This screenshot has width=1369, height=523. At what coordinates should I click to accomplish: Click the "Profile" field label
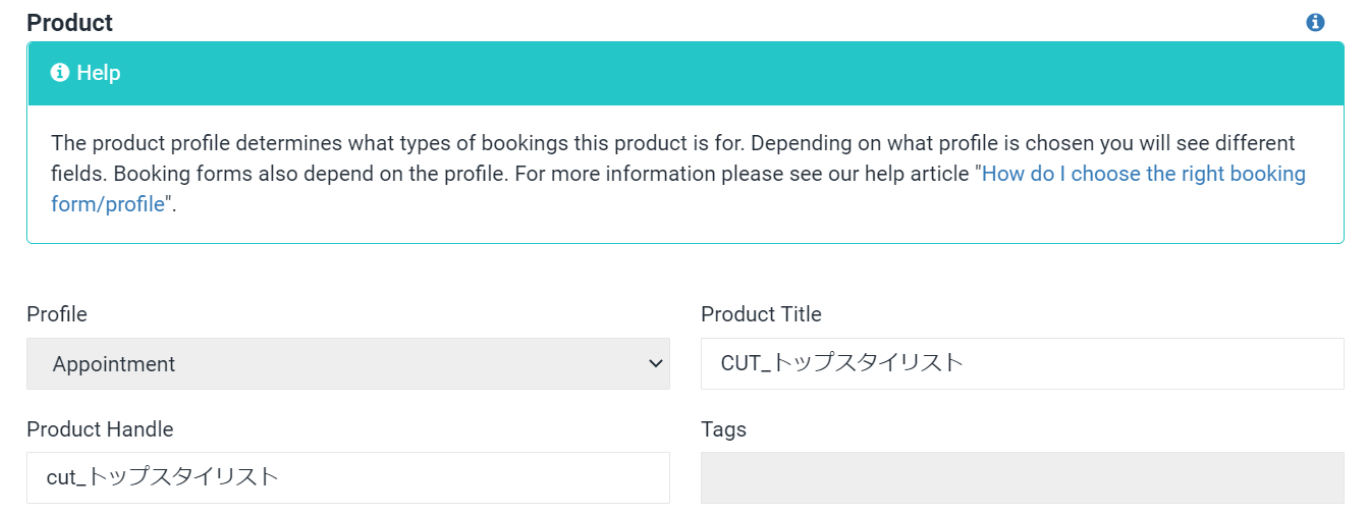(x=57, y=314)
